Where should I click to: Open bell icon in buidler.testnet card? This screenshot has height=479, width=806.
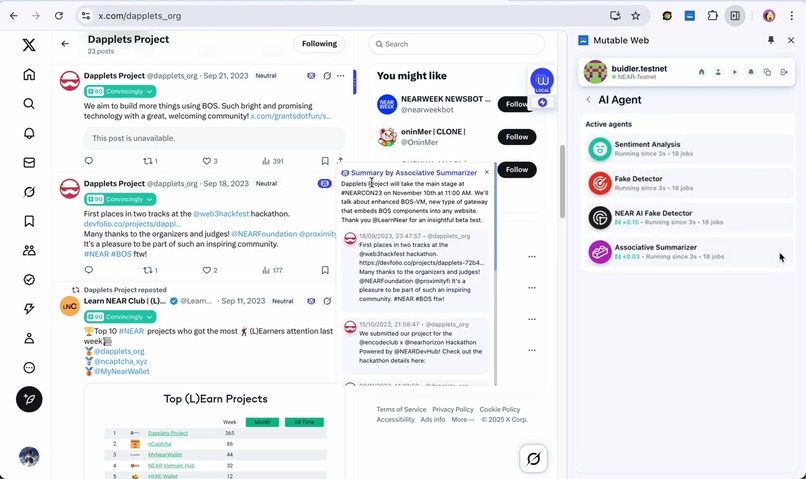point(751,72)
